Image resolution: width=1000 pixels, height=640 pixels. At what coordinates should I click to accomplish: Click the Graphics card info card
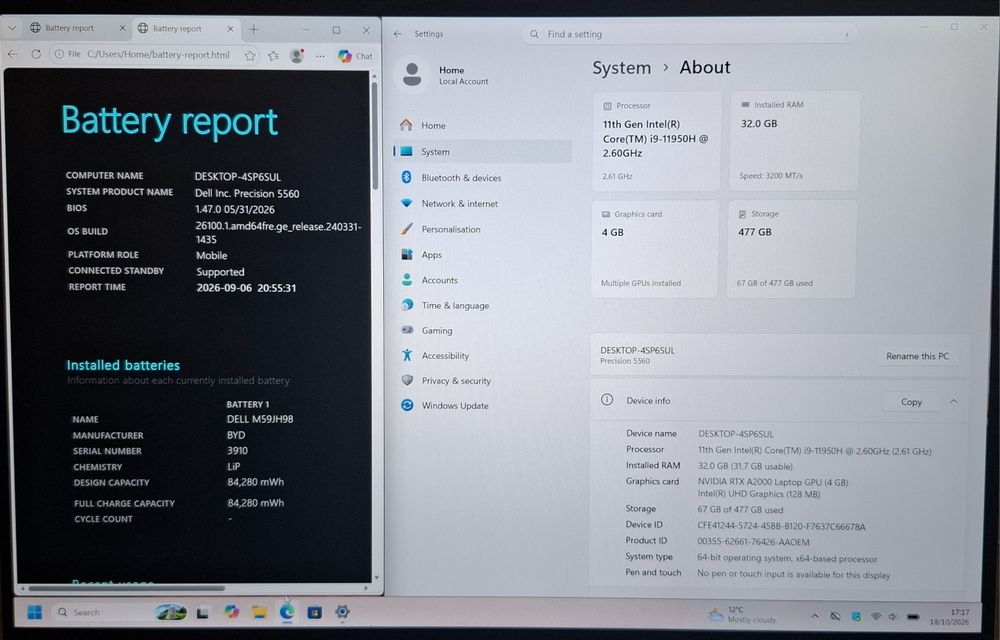click(656, 250)
